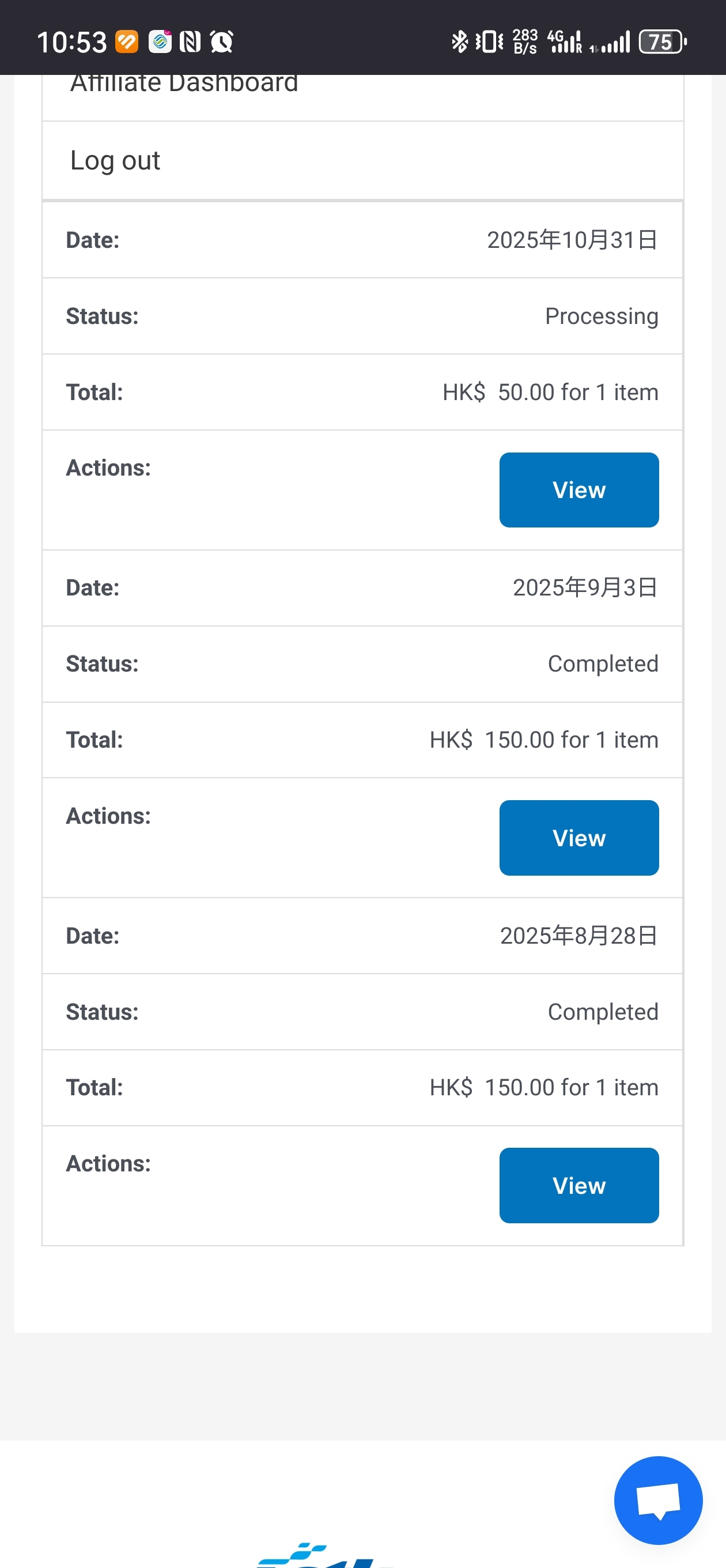The image size is (726, 1568).
Task: View the Completed order from 2025年8月28日
Action: point(578,1185)
